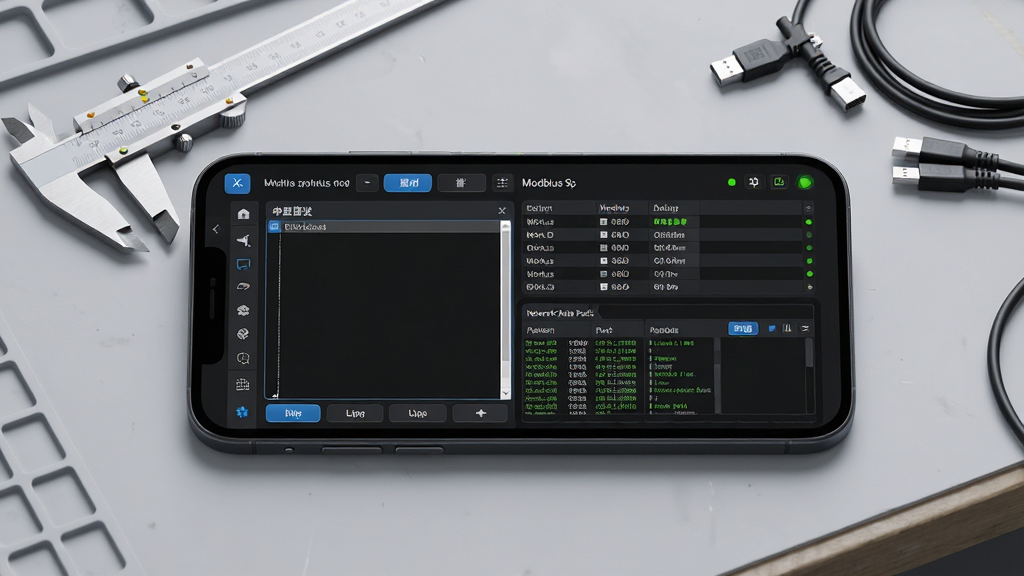This screenshot has height=576, width=1024.
Task: Select the dark tab beside the blue tab
Action: click(461, 183)
